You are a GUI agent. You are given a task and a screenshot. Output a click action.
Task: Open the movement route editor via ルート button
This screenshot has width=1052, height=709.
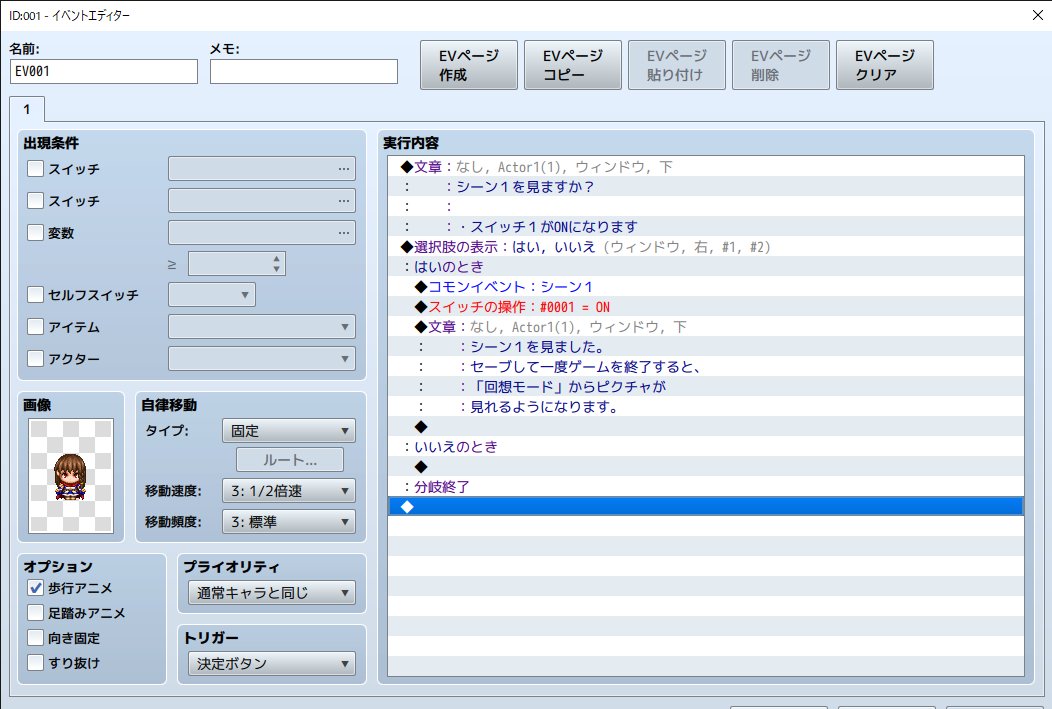[288, 460]
